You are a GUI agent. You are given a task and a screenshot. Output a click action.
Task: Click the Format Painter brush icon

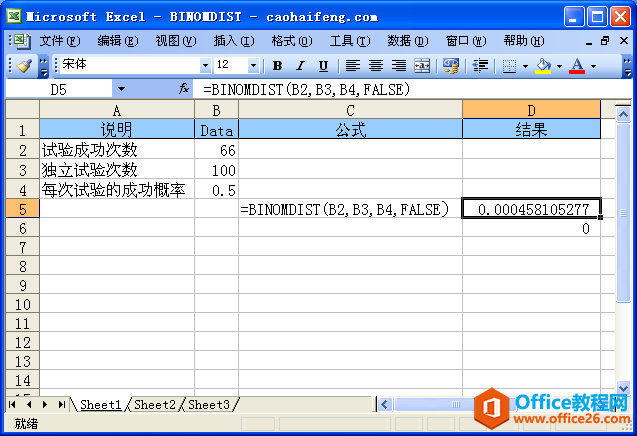[24, 65]
